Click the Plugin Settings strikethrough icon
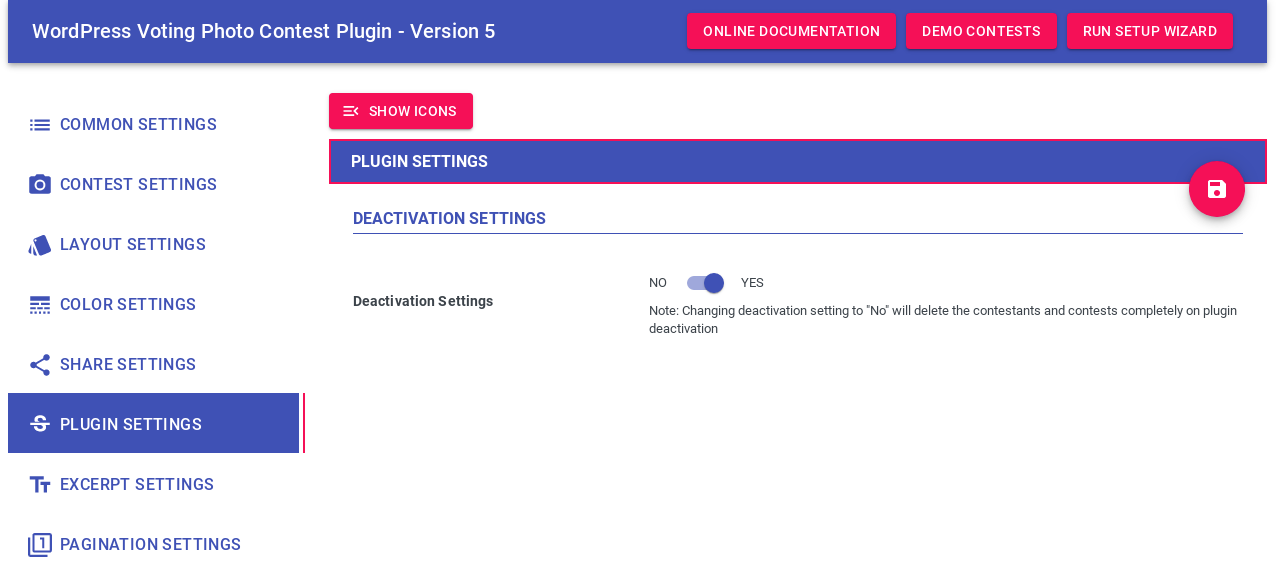 [40, 424]
